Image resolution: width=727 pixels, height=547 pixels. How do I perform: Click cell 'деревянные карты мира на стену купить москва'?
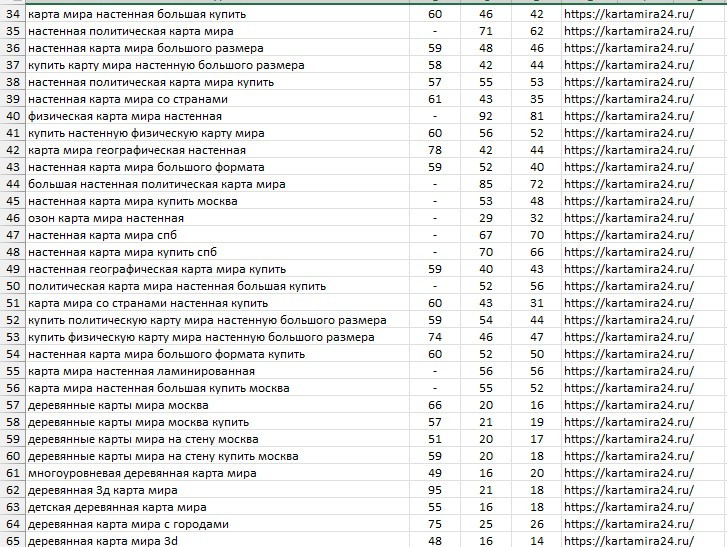[217, 456]
